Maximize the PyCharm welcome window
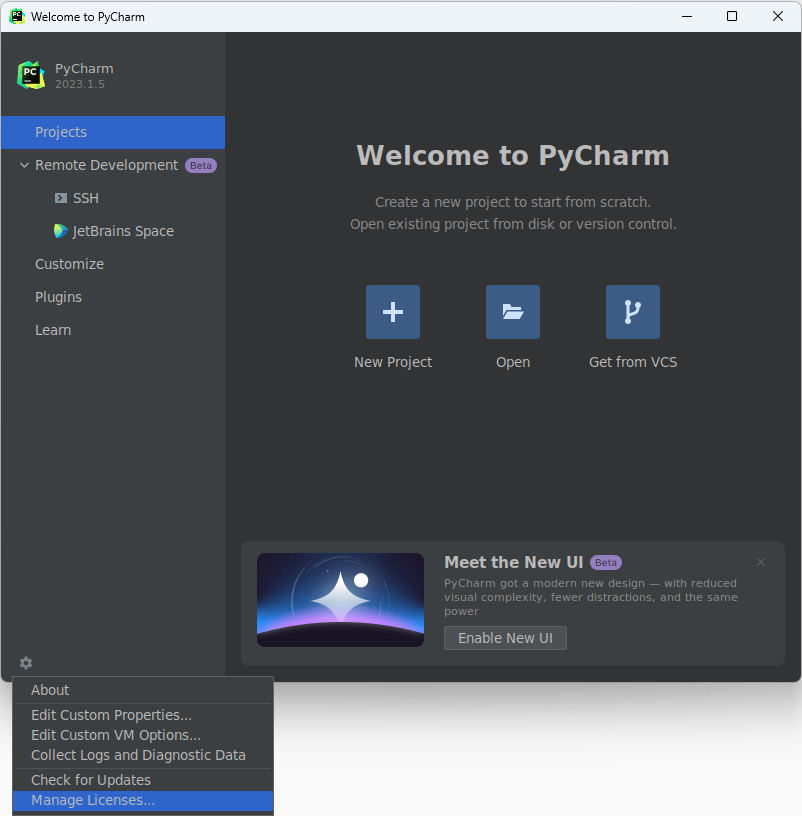 [732, 16]
